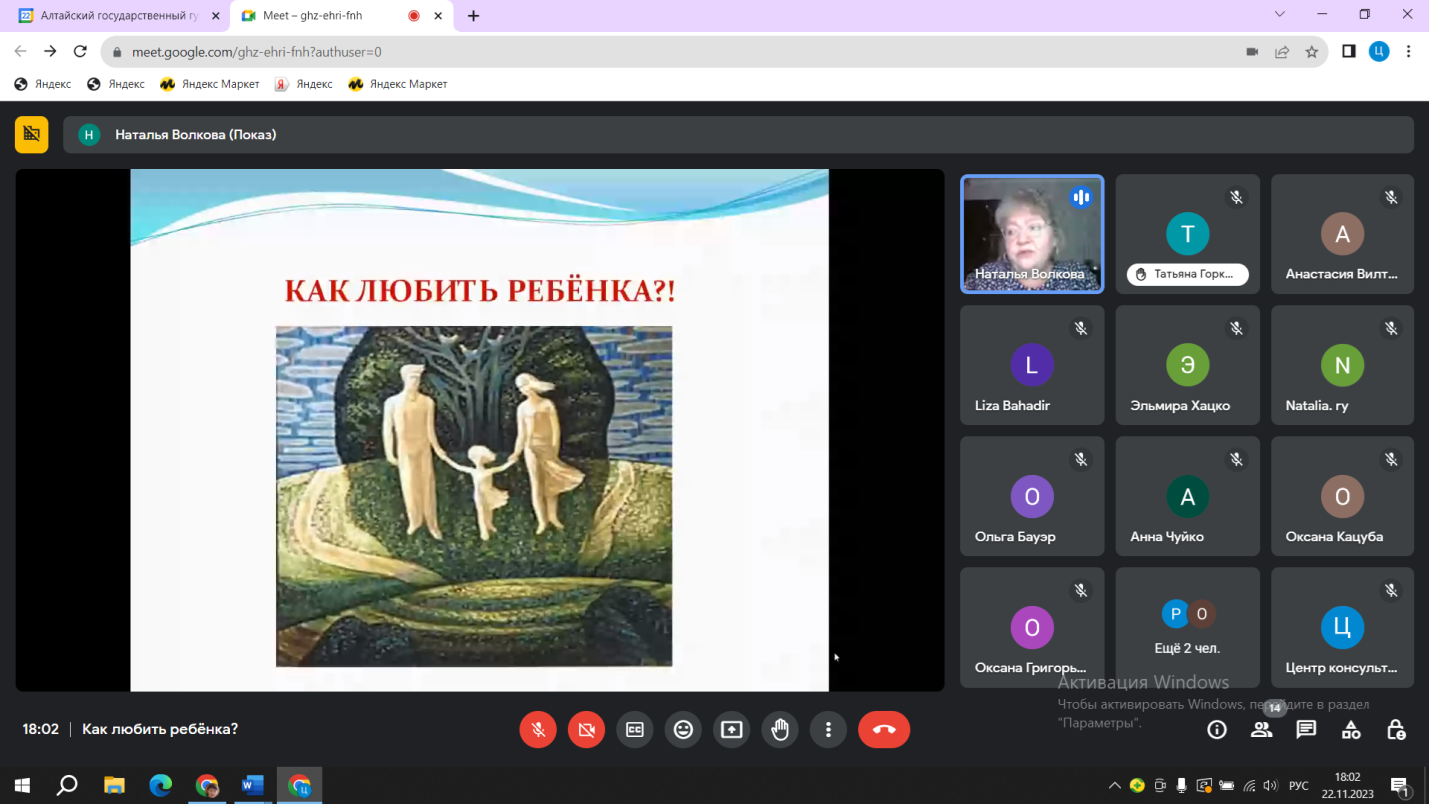Open the last Яндекс Маркет bookmark
Image resolution: width=1429 pixels, height=804 pixels.
click(398, 84)
